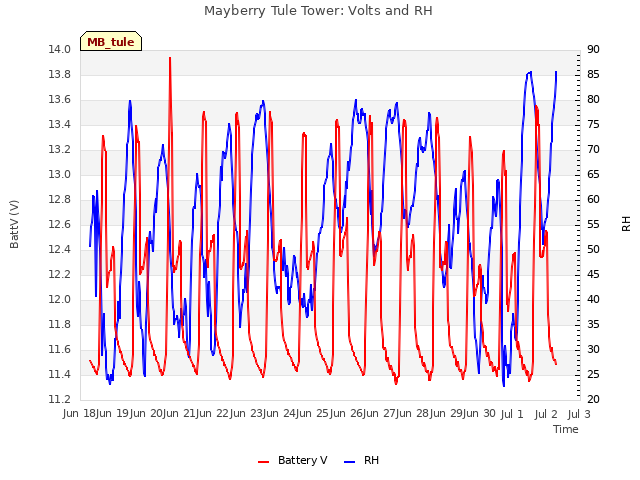Click the 12.8 voltage axis value
This screenshot has height=480, width=640.
click(60, 199)
